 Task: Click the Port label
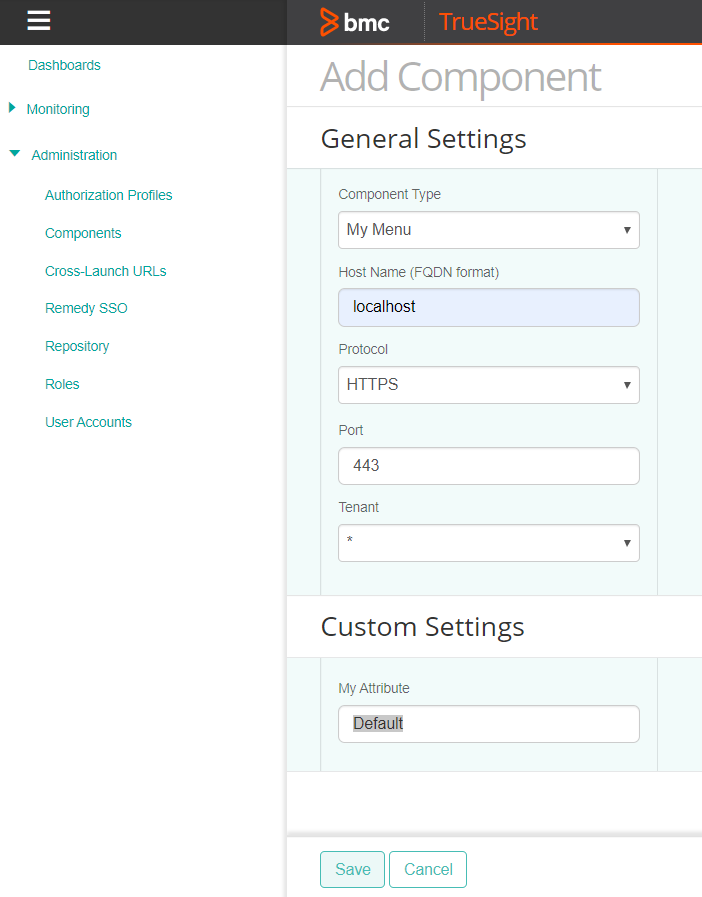(x=351, y=430)
